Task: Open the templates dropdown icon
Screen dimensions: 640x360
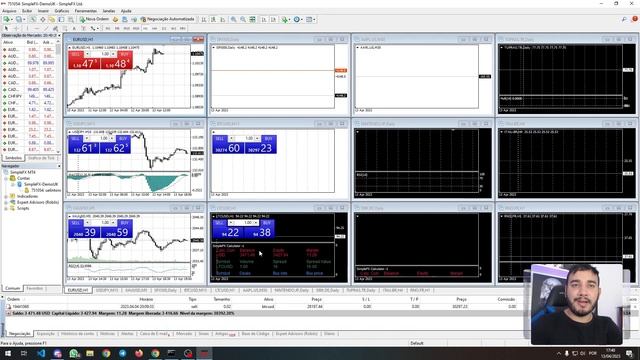Action: (x=311, y=19)
